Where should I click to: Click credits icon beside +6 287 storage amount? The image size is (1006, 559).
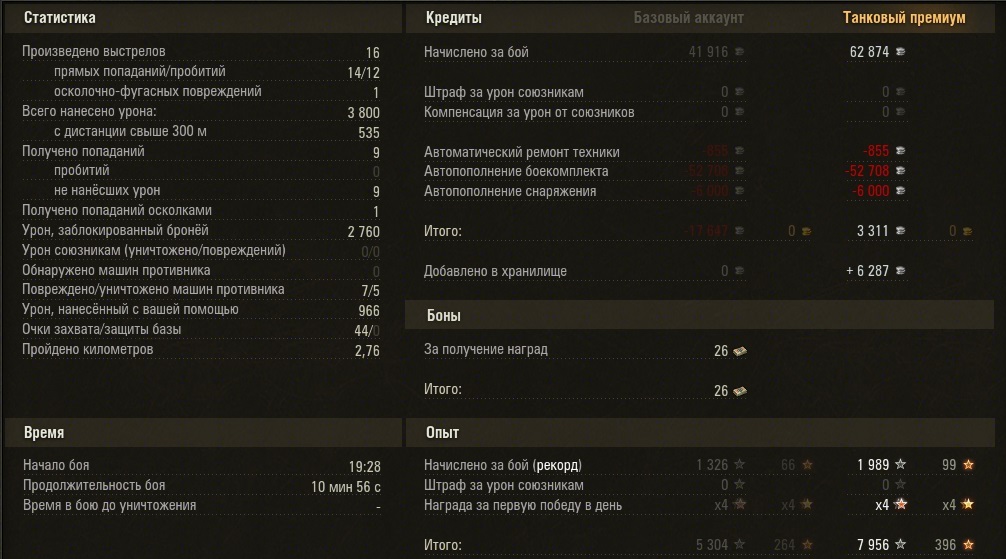pyautogui.click(x=900, y=270)
